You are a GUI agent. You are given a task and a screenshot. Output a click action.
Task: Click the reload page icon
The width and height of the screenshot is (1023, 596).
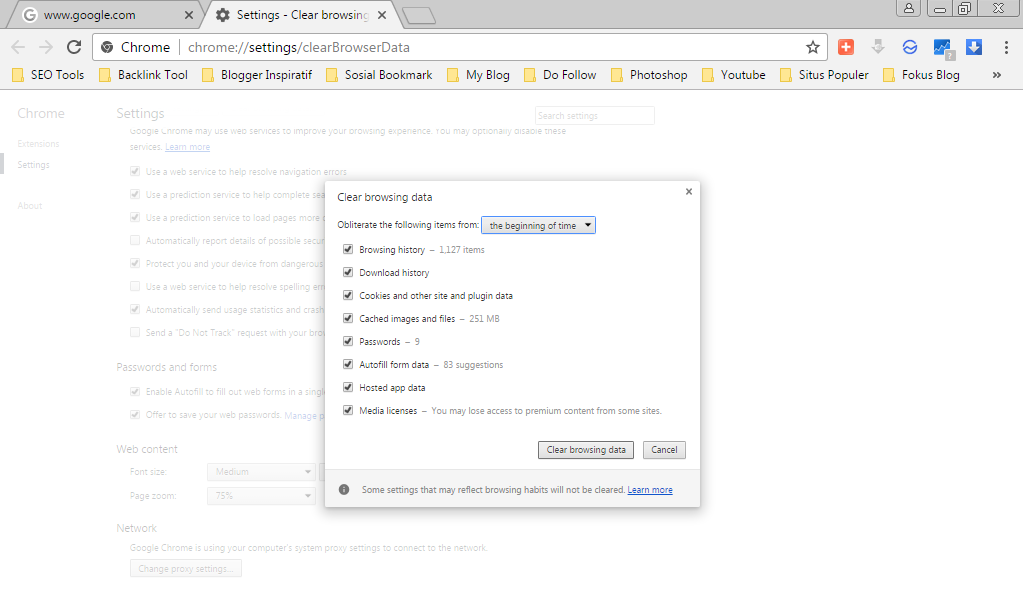click(x=74, y=47)
